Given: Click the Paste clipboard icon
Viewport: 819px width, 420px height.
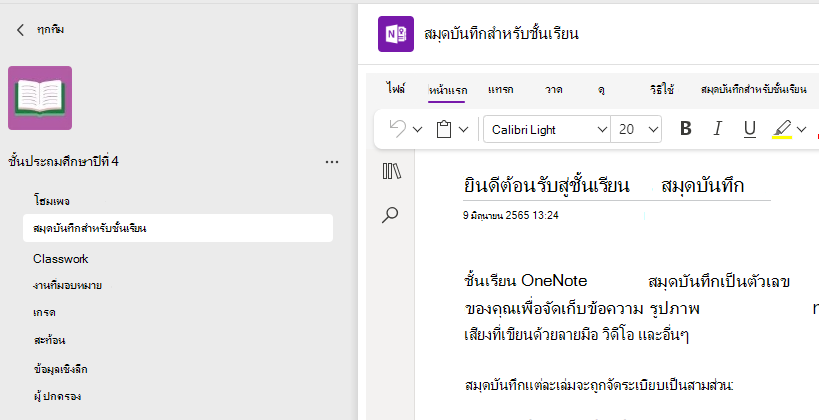Looking at the screenshot, I should coord(443,129).
